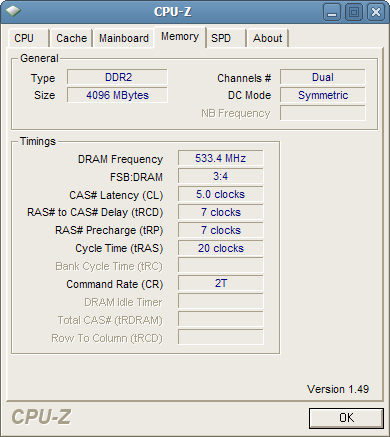Click the CPU-Z window title text

pos(172,12)
